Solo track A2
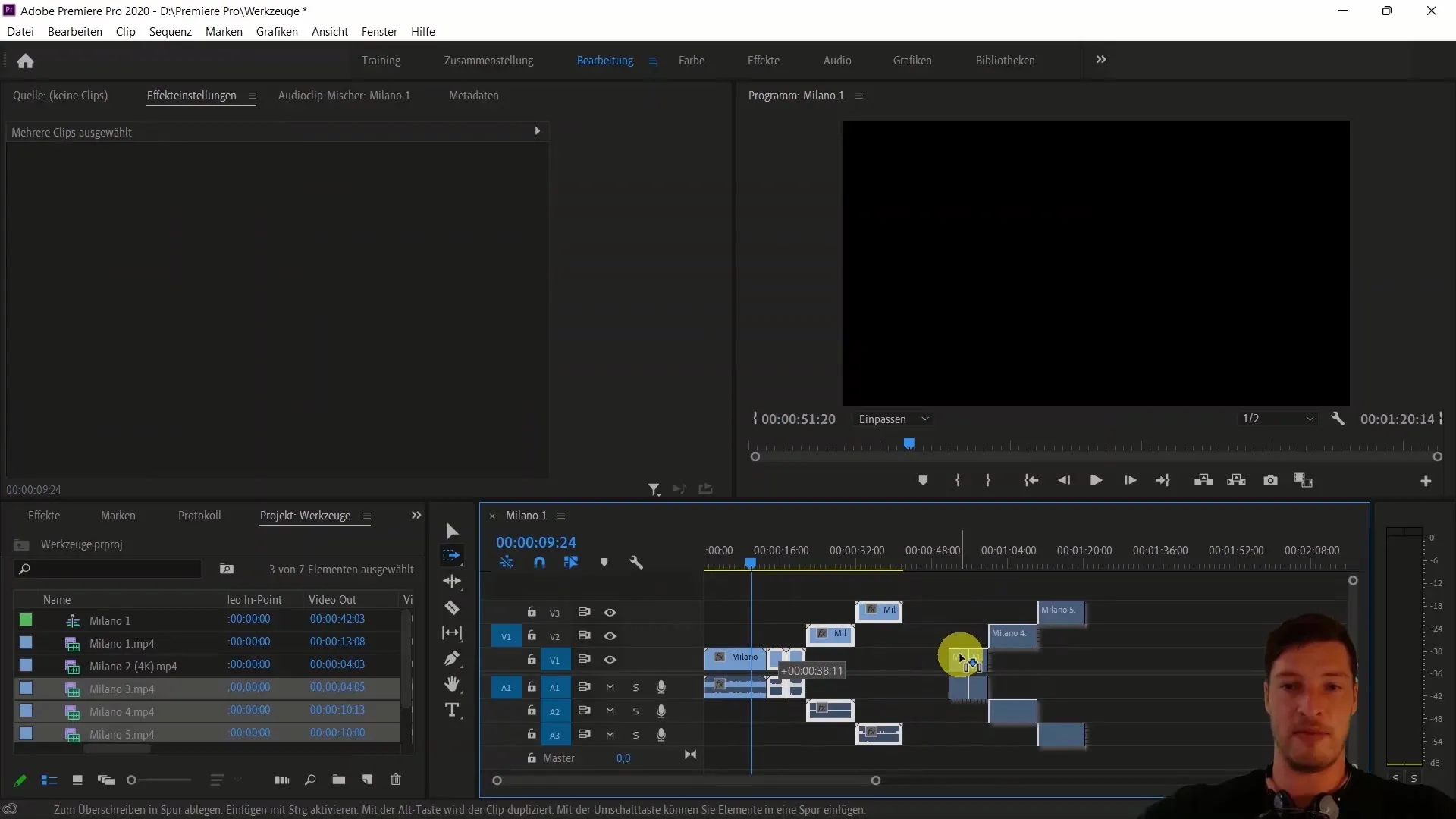The height and width of the screenshot is (819, 1456). click(635, 711)
